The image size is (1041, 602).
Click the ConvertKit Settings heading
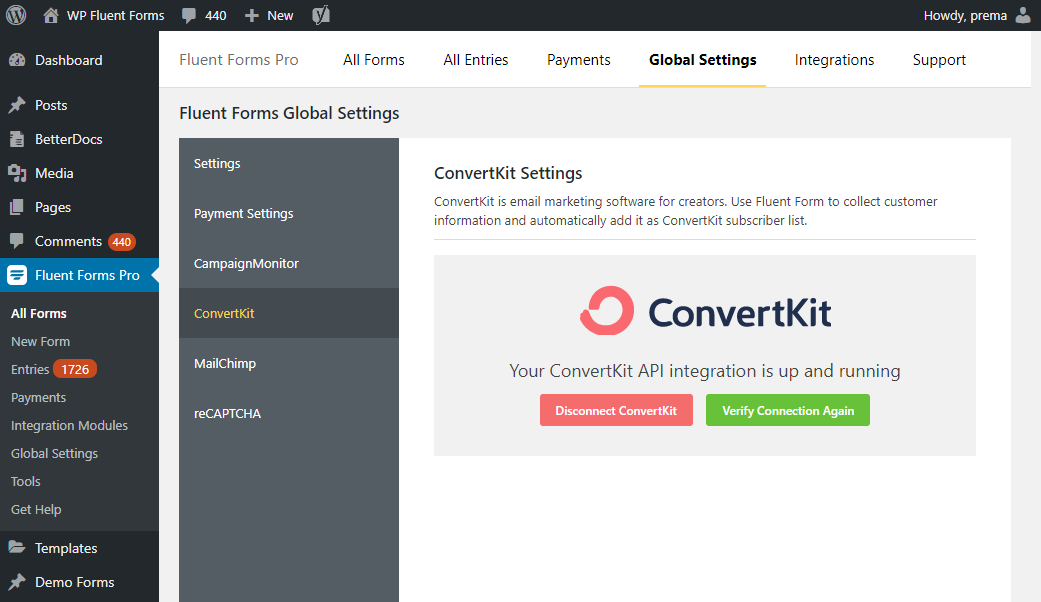point(508,173)
